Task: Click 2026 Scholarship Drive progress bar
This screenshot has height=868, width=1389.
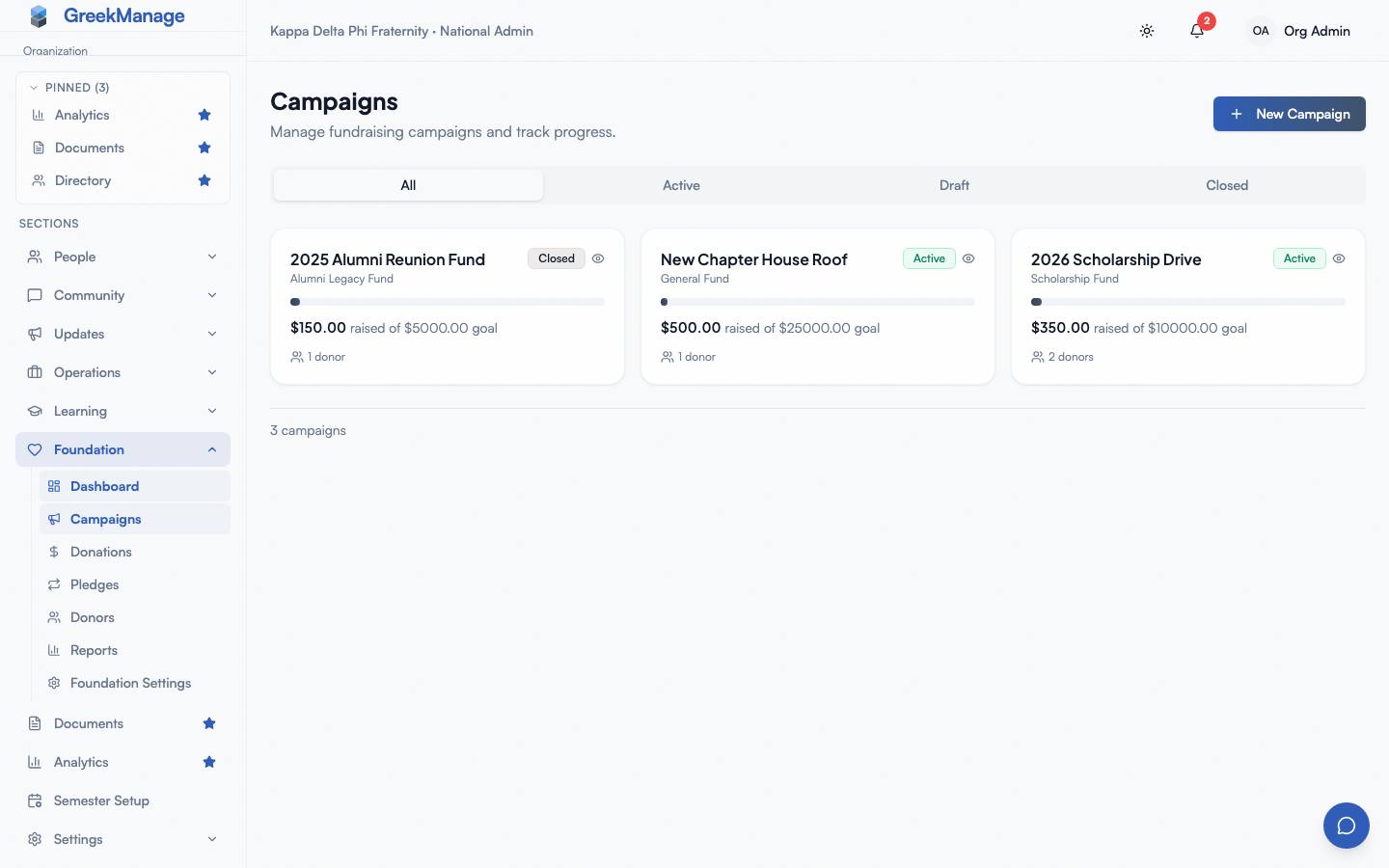Action: (1188, 302)
